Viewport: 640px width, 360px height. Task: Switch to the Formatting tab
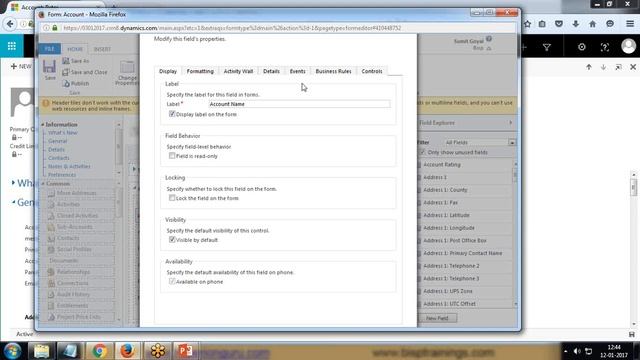pyautogui.click(x=200, y=71)
